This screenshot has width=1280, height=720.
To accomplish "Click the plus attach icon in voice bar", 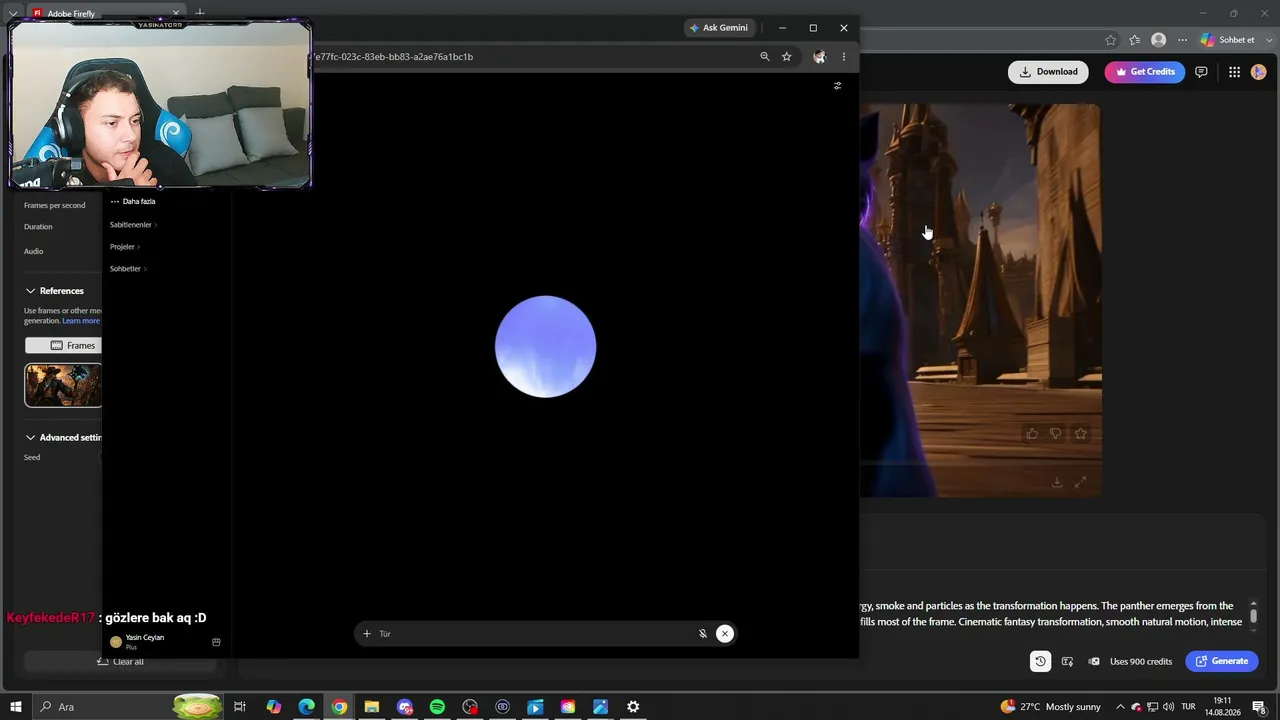I will point(367,634).
